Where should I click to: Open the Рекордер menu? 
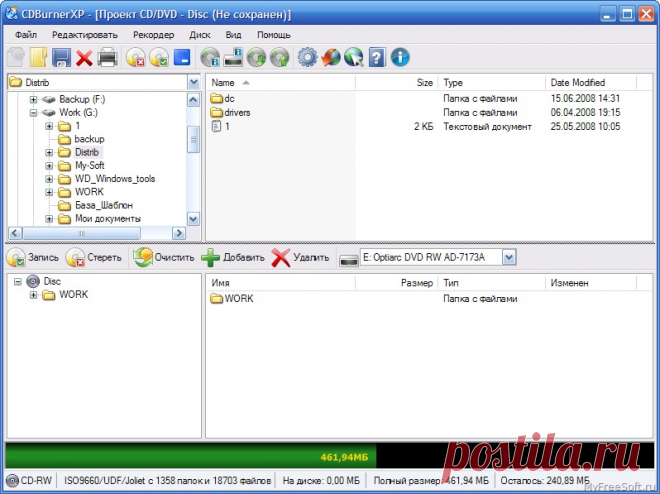point(153,35)
